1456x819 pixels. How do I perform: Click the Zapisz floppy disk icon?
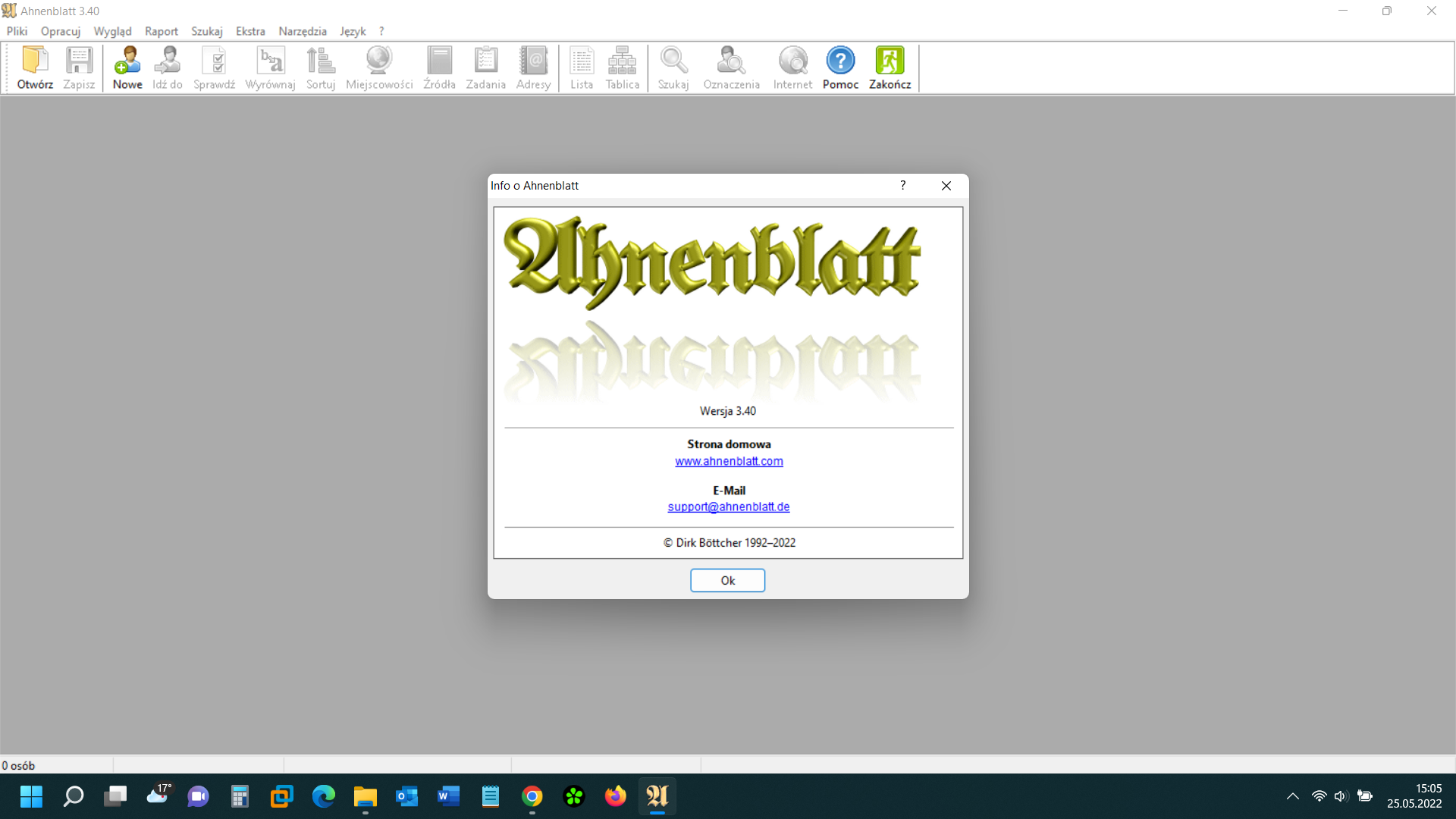tap(79, 61)
